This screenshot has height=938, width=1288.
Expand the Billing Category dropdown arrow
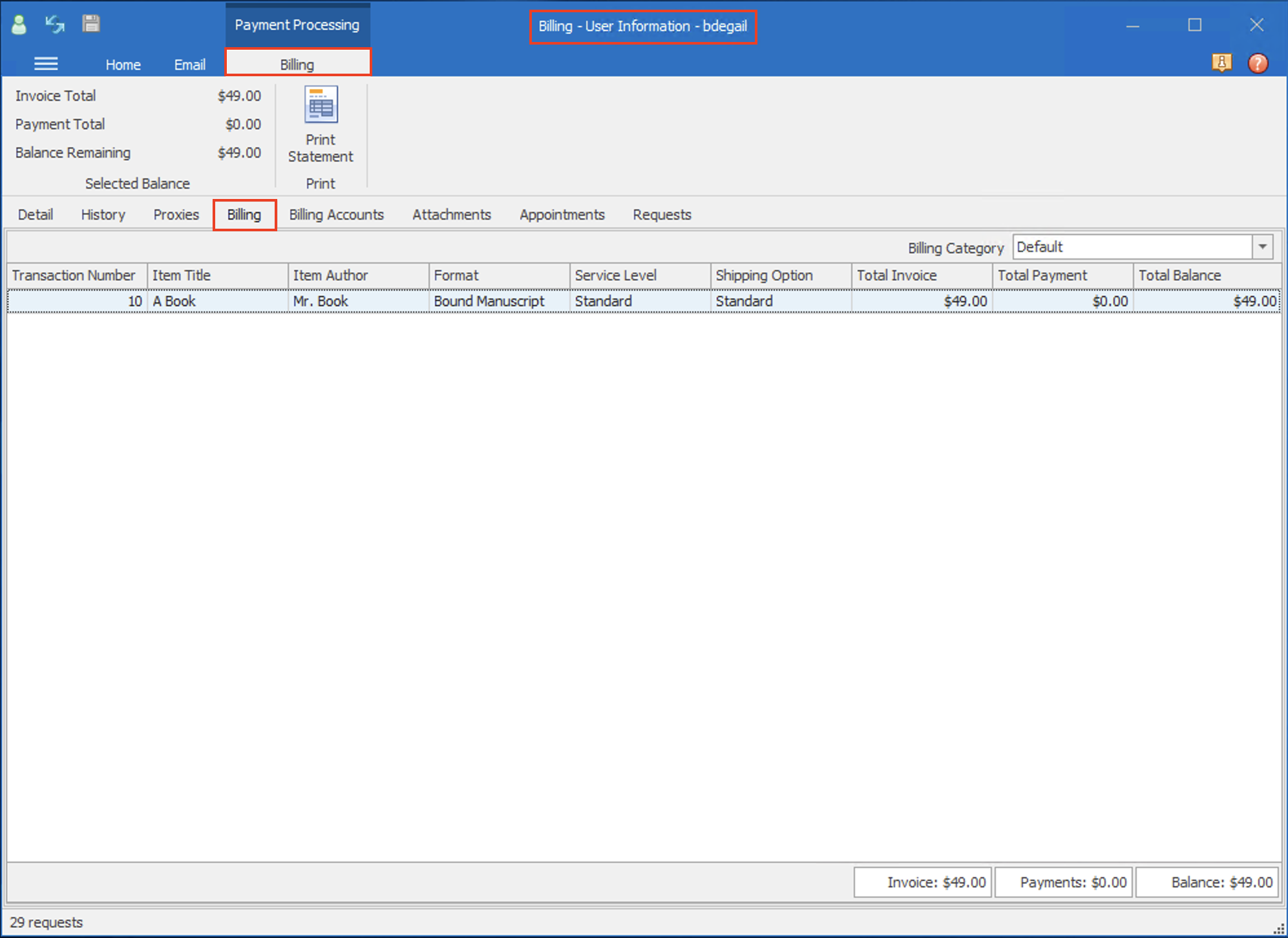click(x=1262, y=247)
